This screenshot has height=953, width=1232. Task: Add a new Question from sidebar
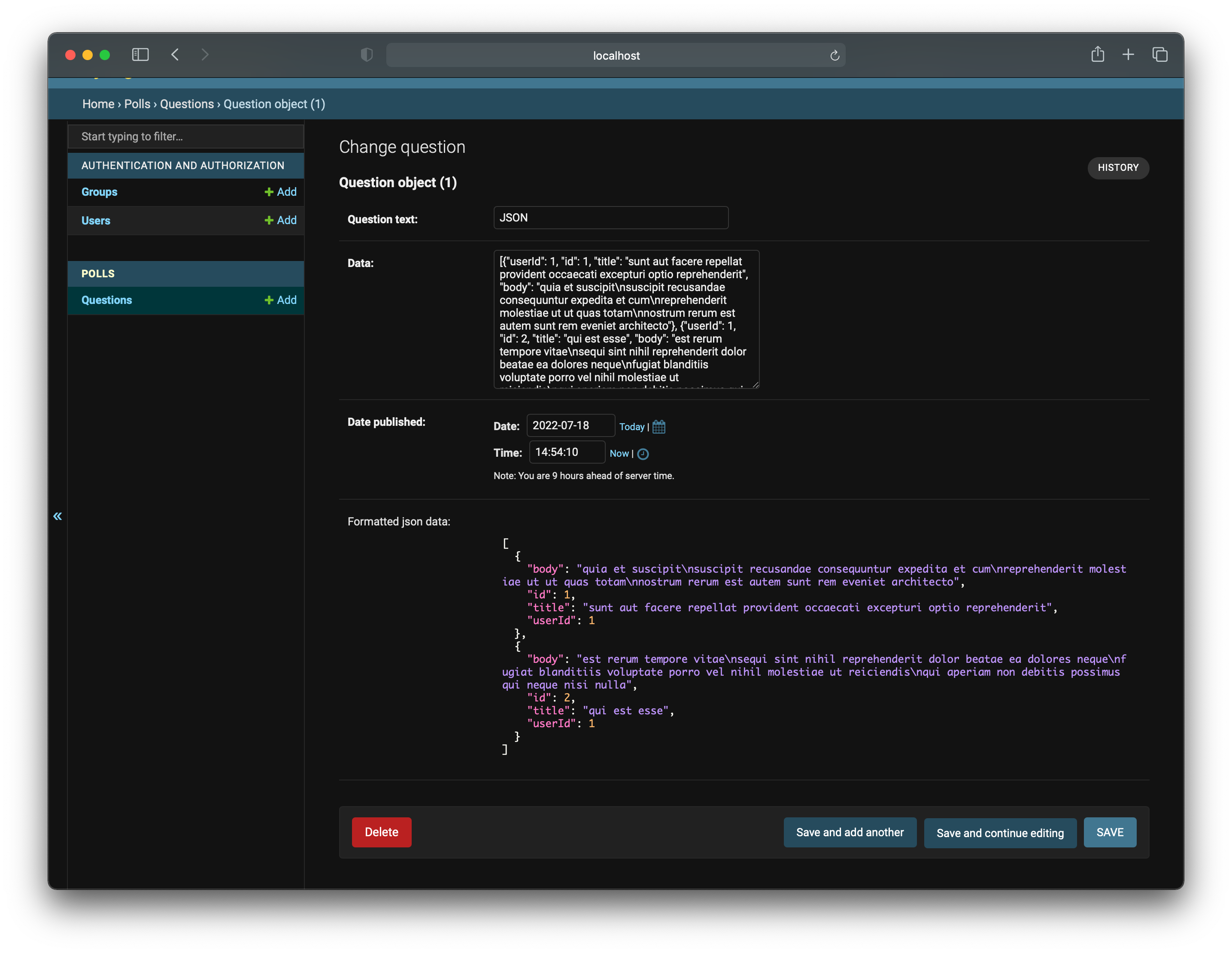pyautogui.click(x=280, y=300)
